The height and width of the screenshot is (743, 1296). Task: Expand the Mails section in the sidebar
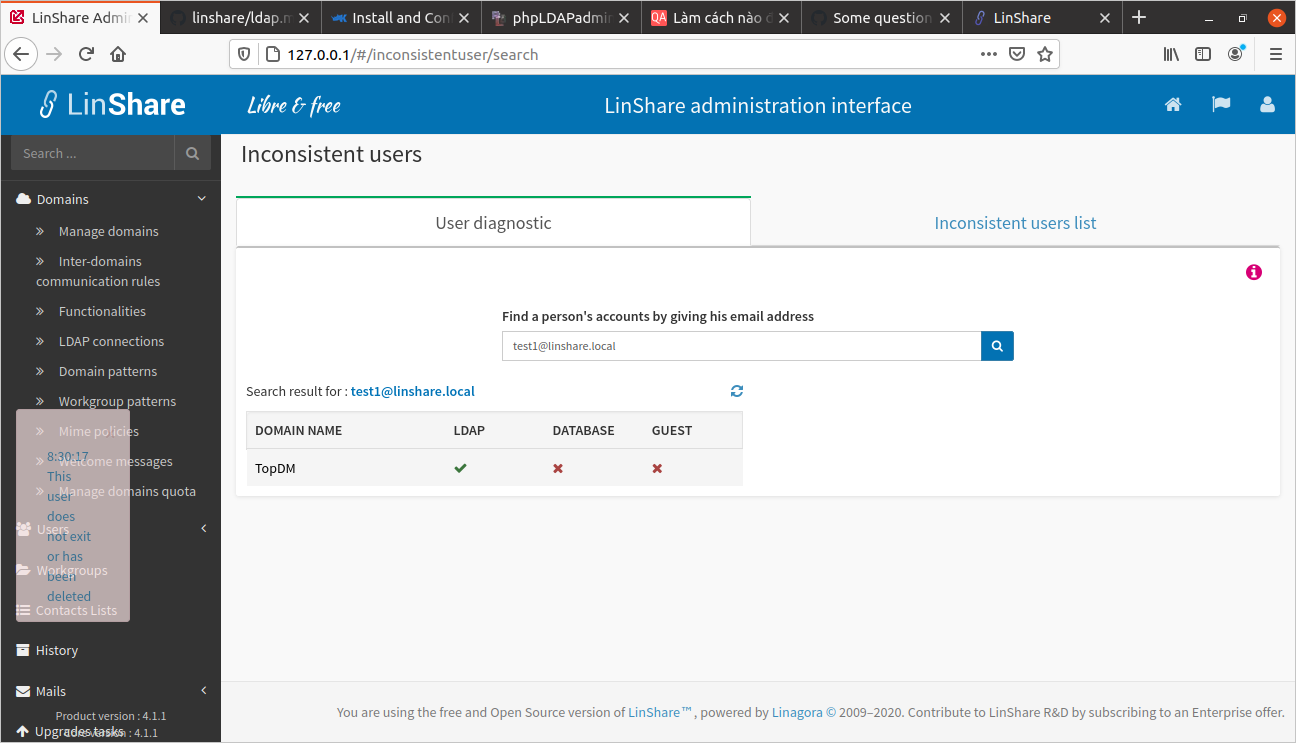pos(203,690)
